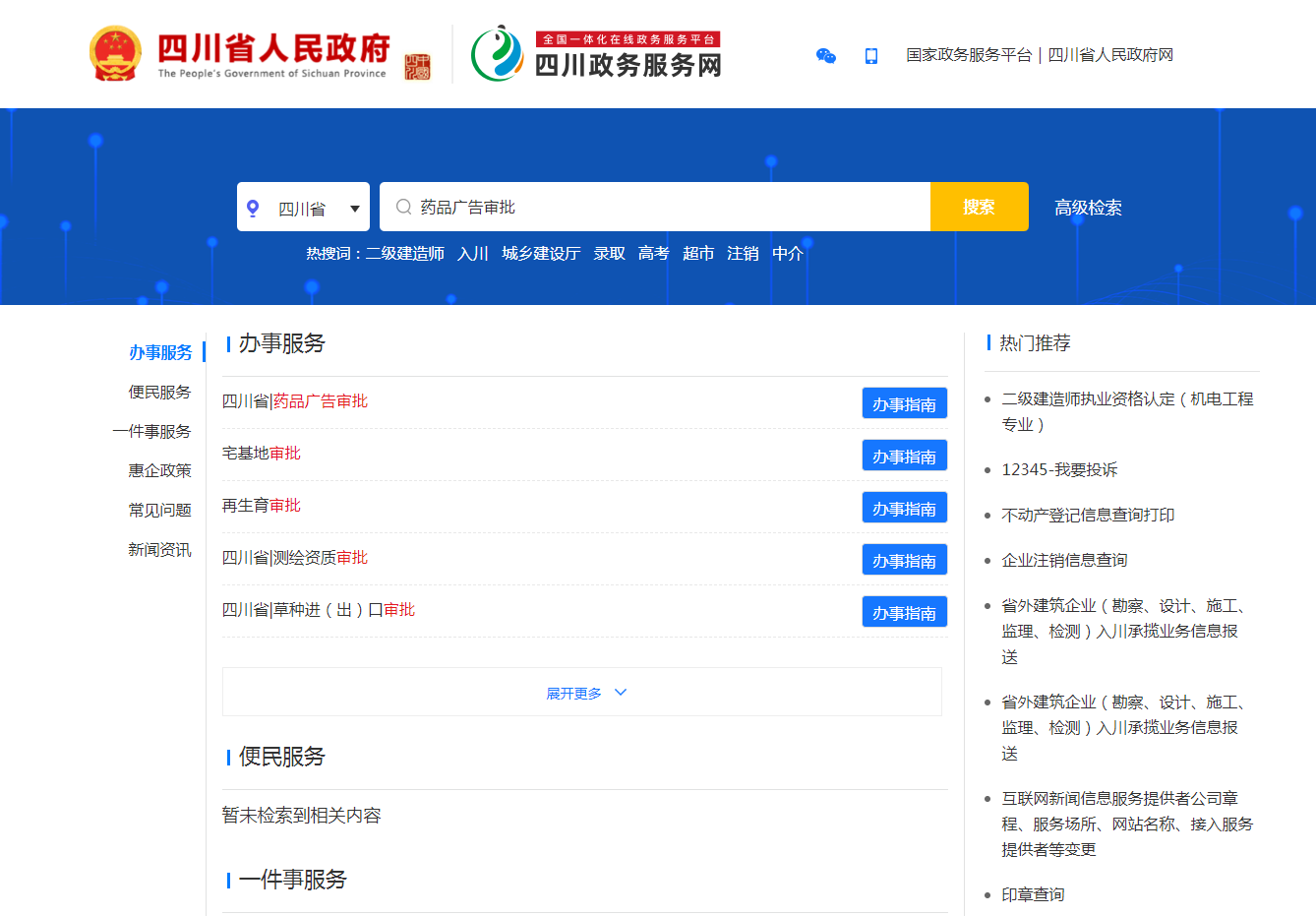Click the location pin icon beside 四川省
Viewport: 1316px width, 916px height.
(x=253, y=209)
